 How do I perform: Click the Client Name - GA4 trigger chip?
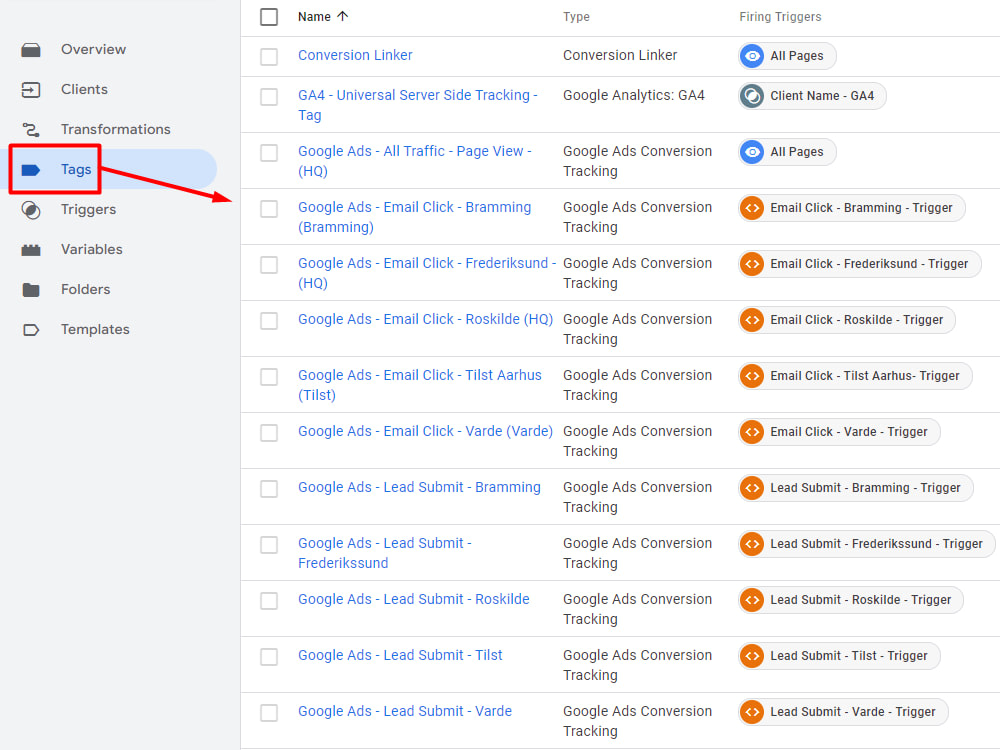click(x=812, y=96)
